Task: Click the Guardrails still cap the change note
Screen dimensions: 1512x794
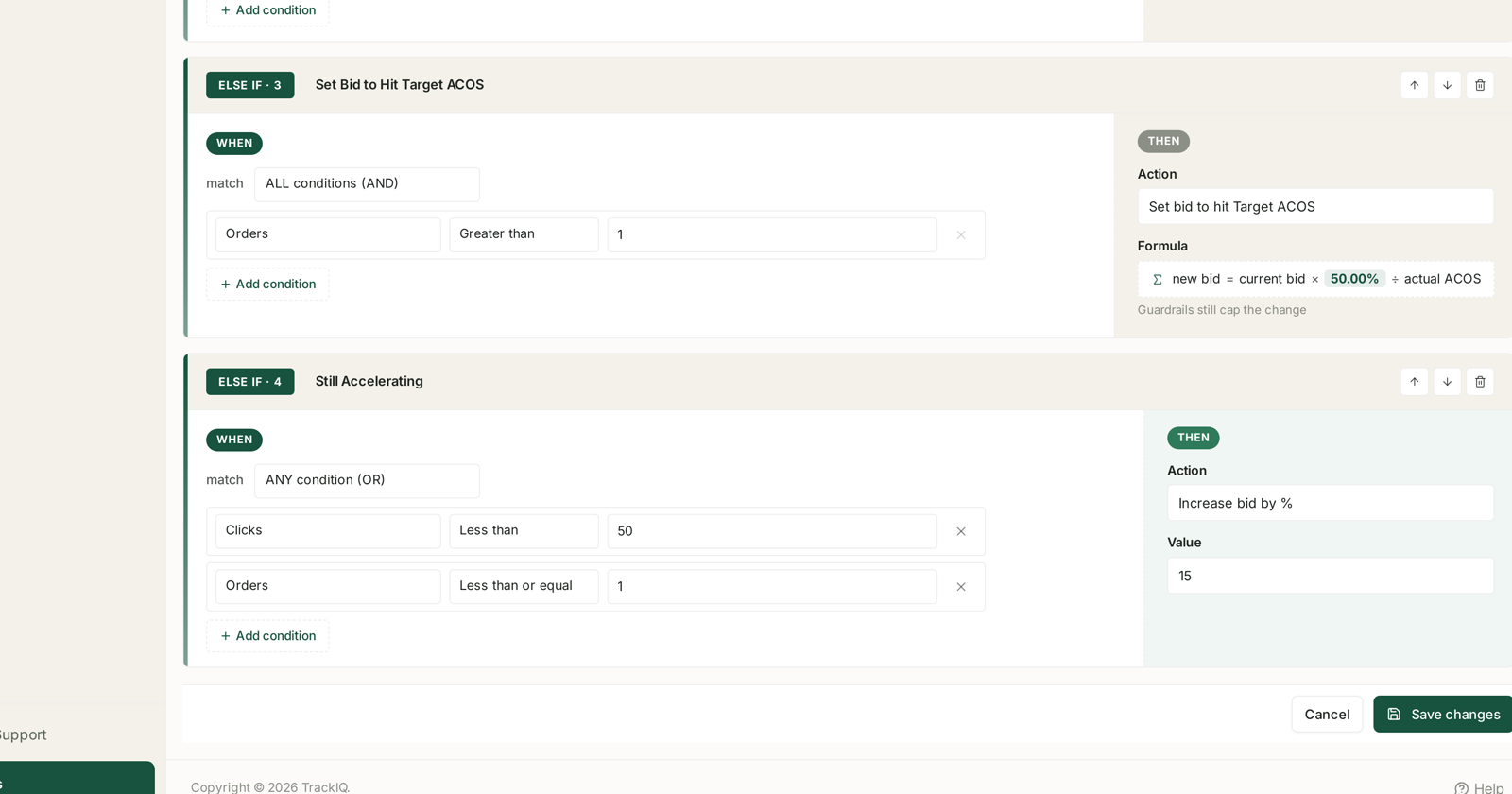Action: point(1222,310)
